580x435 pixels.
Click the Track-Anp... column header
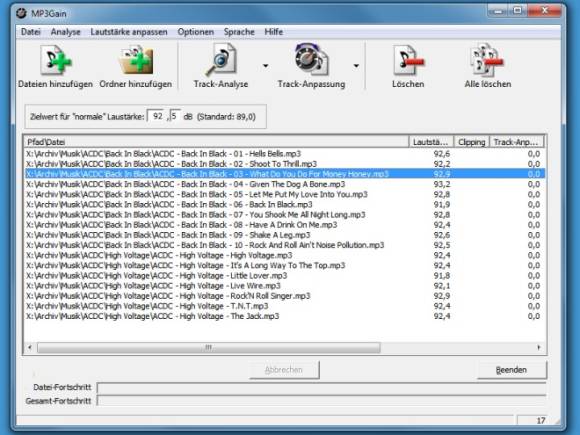click(516, 142)
